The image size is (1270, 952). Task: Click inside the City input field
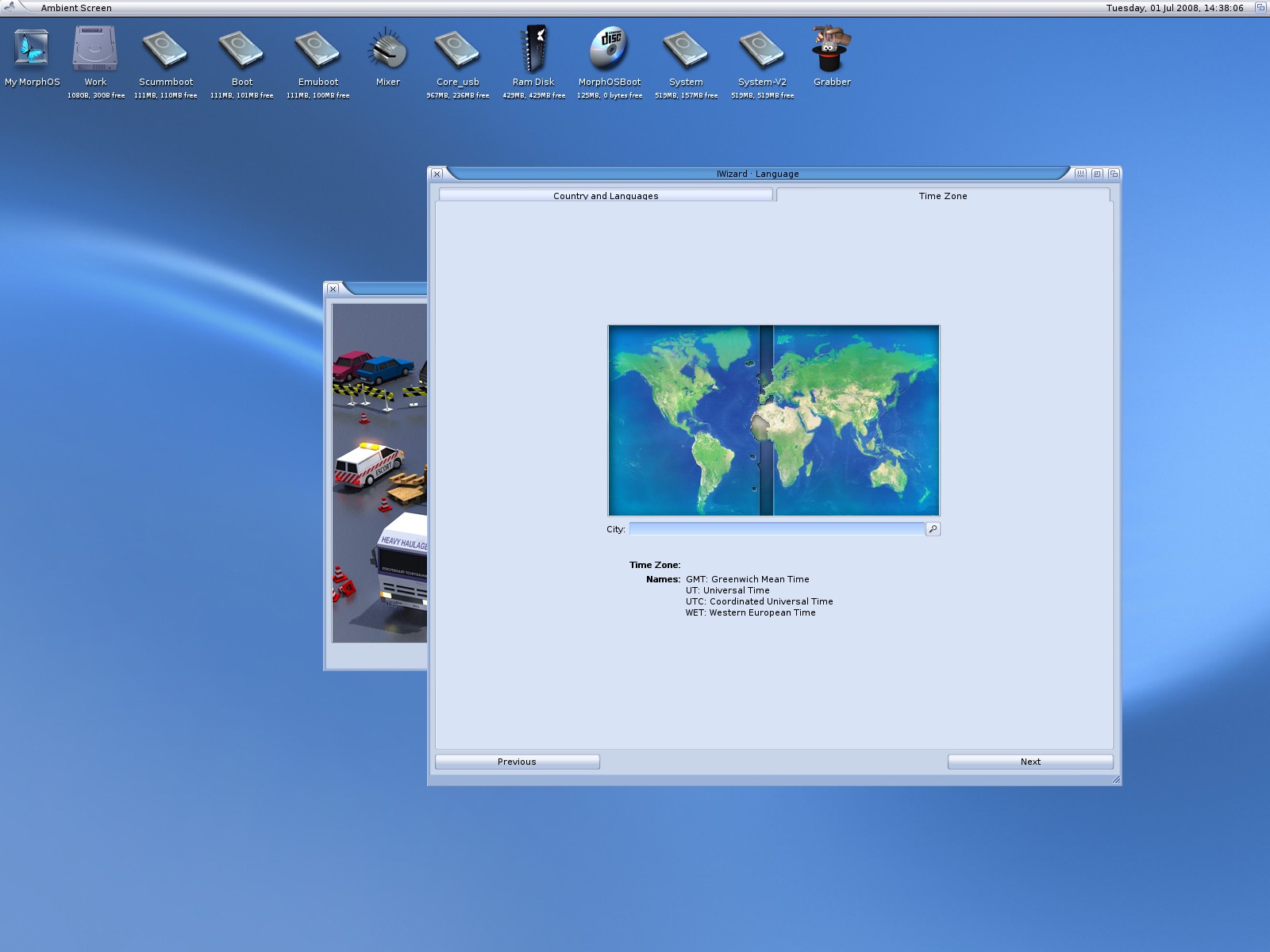pyautogui.click(x=777, y=529)
